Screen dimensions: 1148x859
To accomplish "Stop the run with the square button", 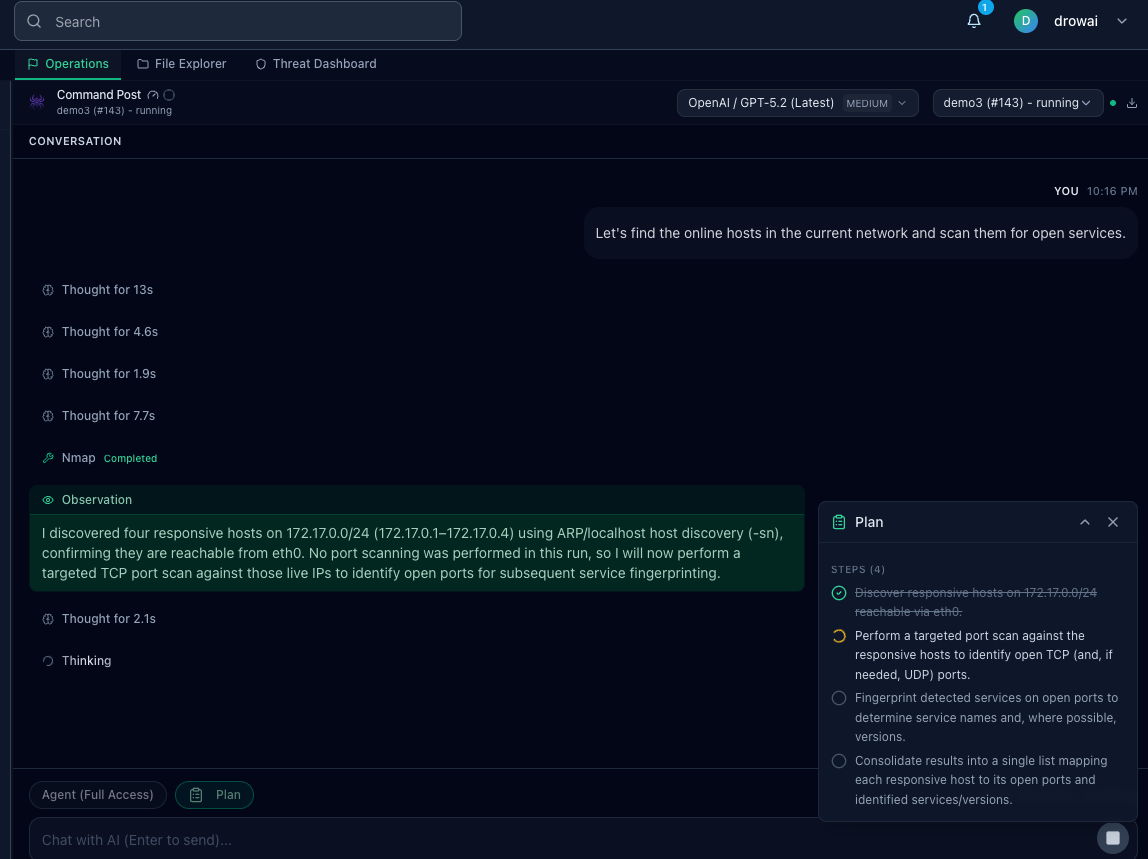I will tap(1113, 838).
